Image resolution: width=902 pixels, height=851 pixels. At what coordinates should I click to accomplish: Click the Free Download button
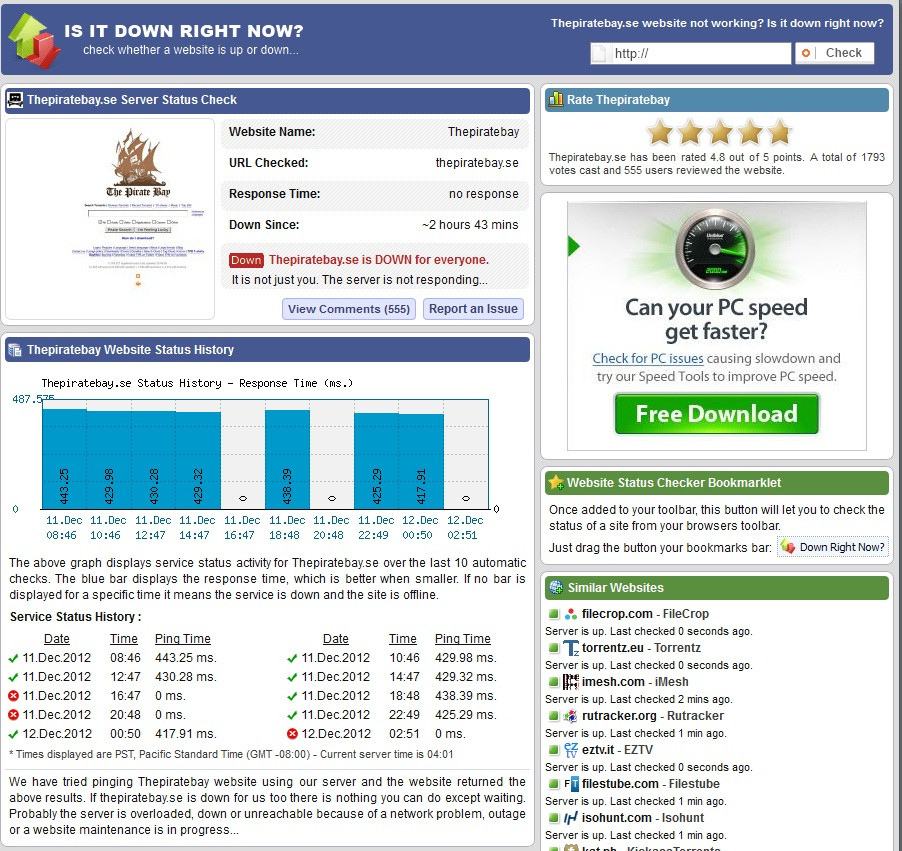[716, 412]
